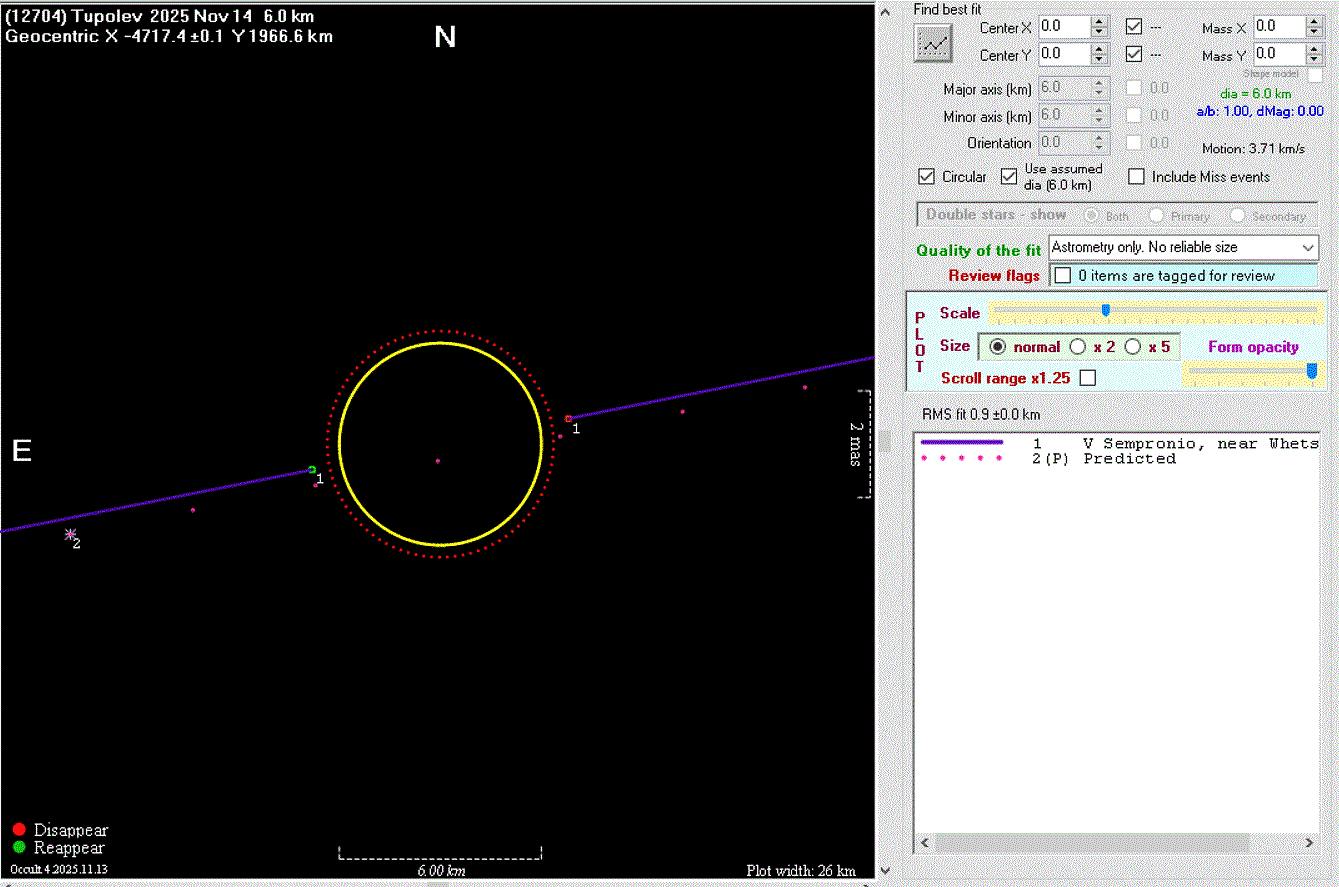Click the Scale slider handle
The height and width of the screenshot is (887, 1339).
pyautogui.click(x=1105, y=311)
